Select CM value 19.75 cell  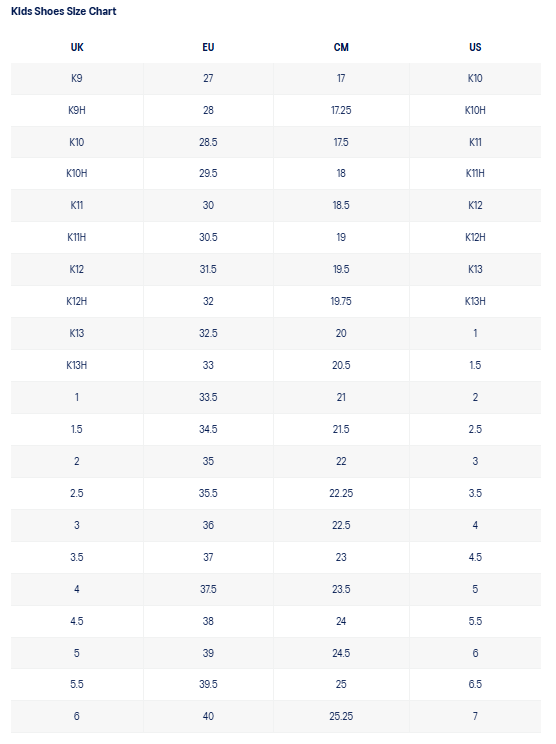[341, 301]
